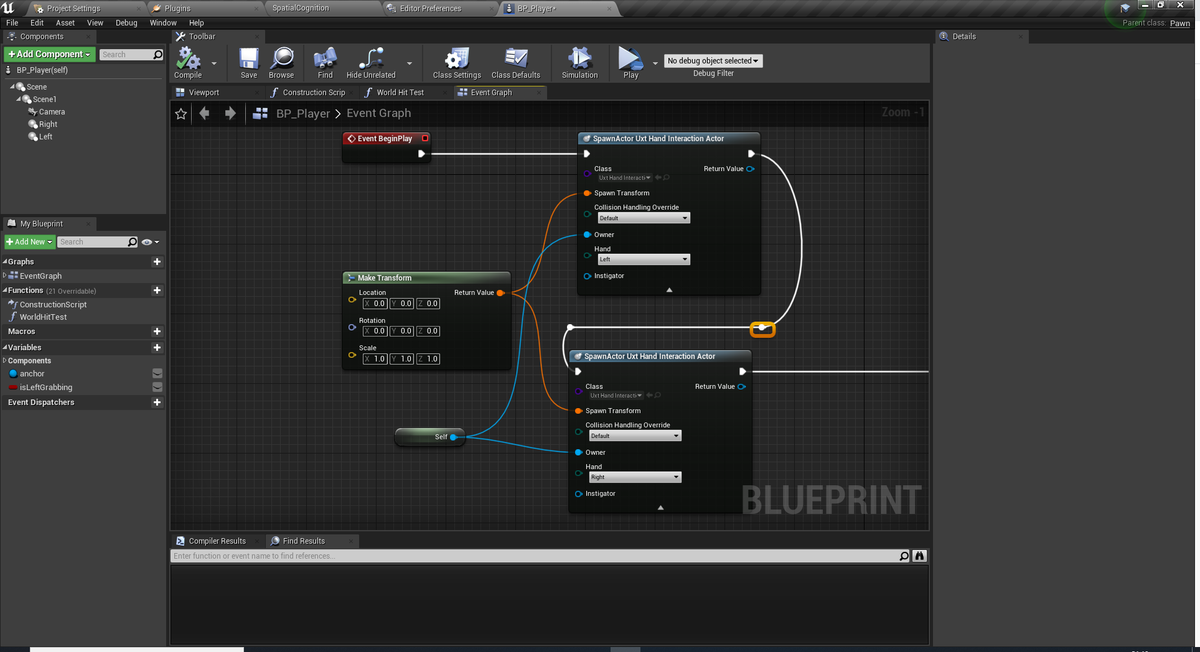Click the Self node output pin
This screenshot has width=1200, height=652.
pos(453,437)
